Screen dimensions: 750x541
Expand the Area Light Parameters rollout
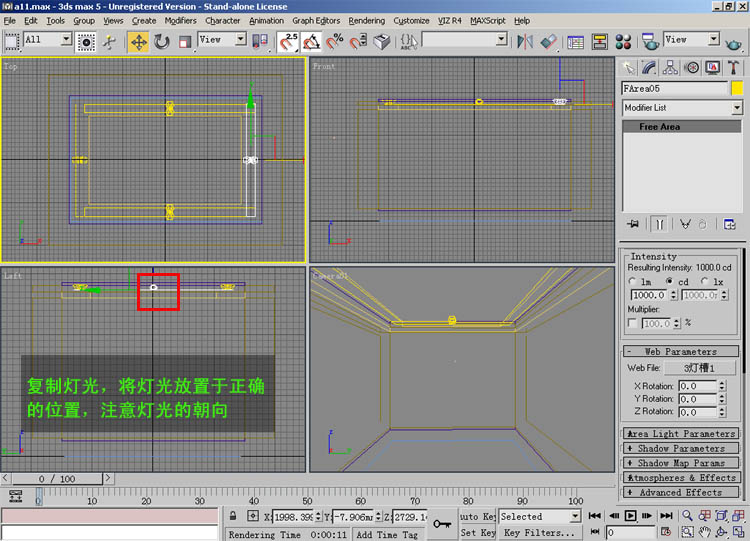pyautogui.click(x=681, y=434)
